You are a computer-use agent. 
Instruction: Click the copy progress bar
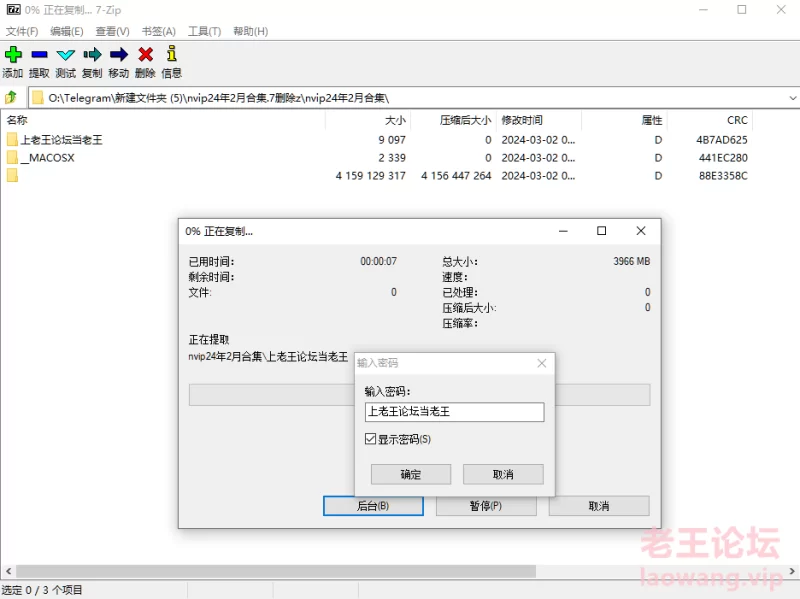tap(419, 394)
